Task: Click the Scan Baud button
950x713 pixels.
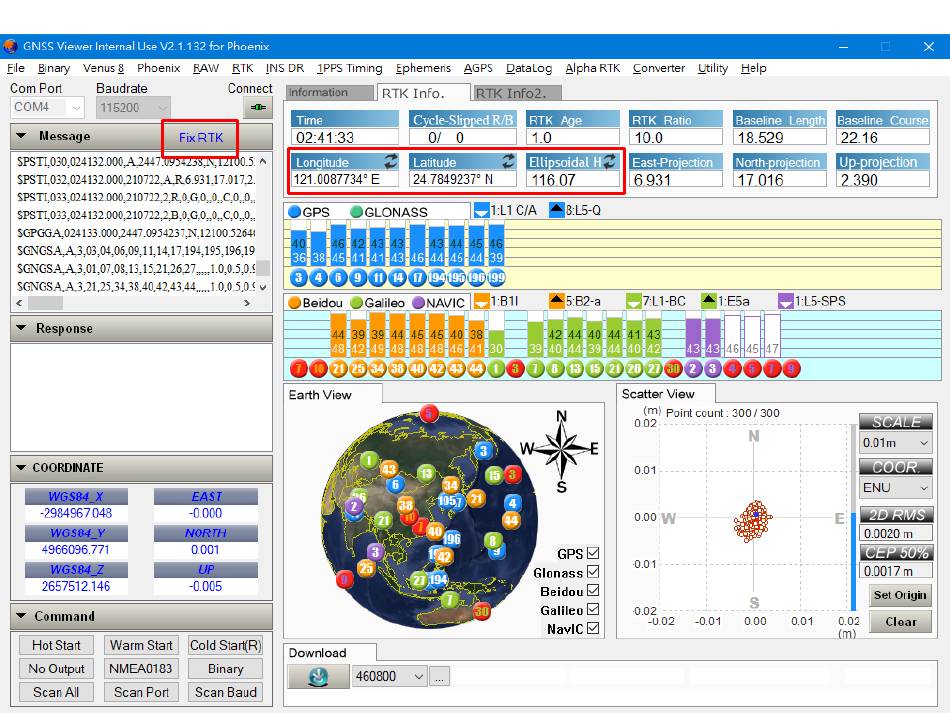Action: 225,692
